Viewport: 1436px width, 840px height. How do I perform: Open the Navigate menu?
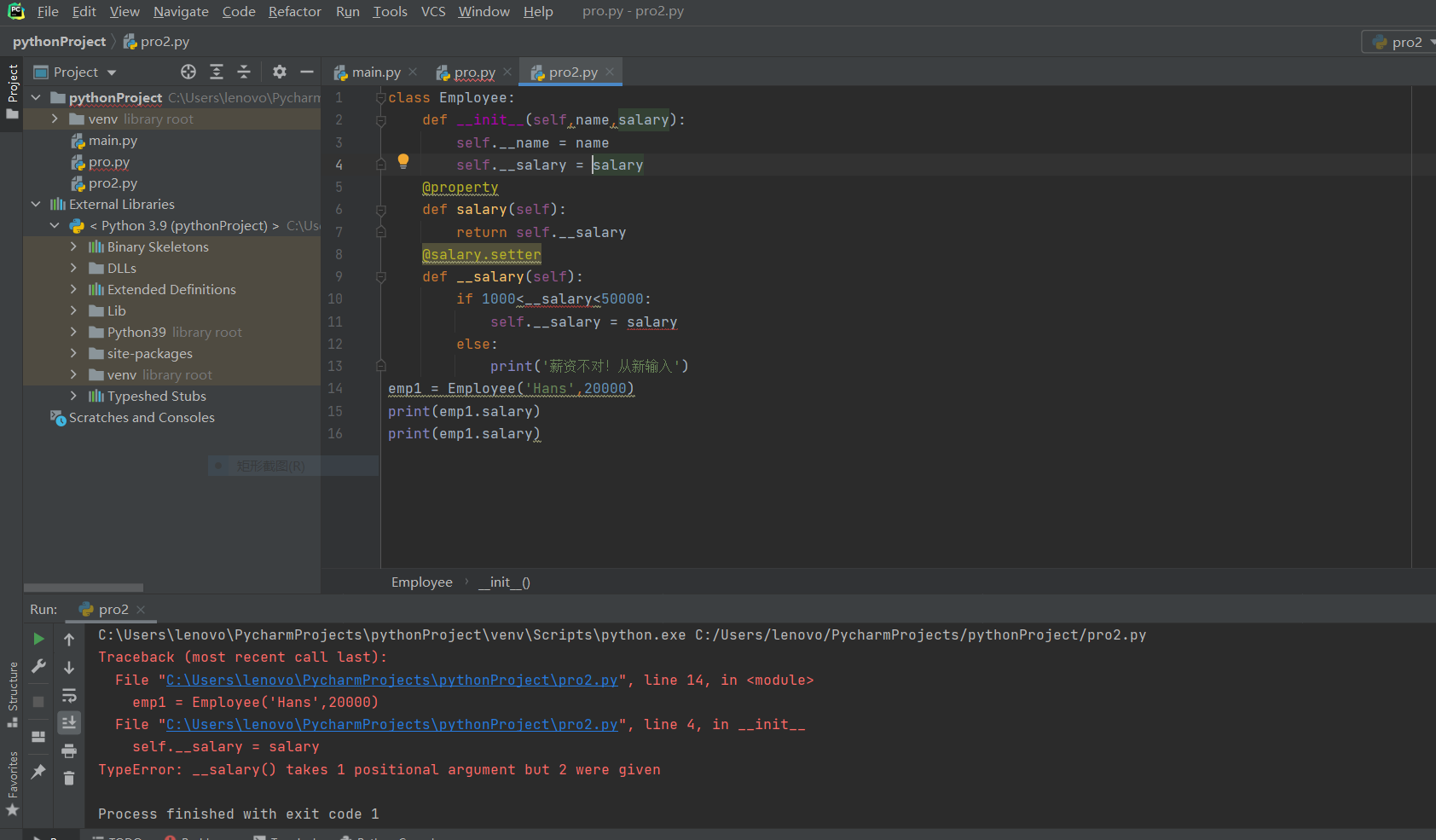pyautogui.click(x=181, y=11)
